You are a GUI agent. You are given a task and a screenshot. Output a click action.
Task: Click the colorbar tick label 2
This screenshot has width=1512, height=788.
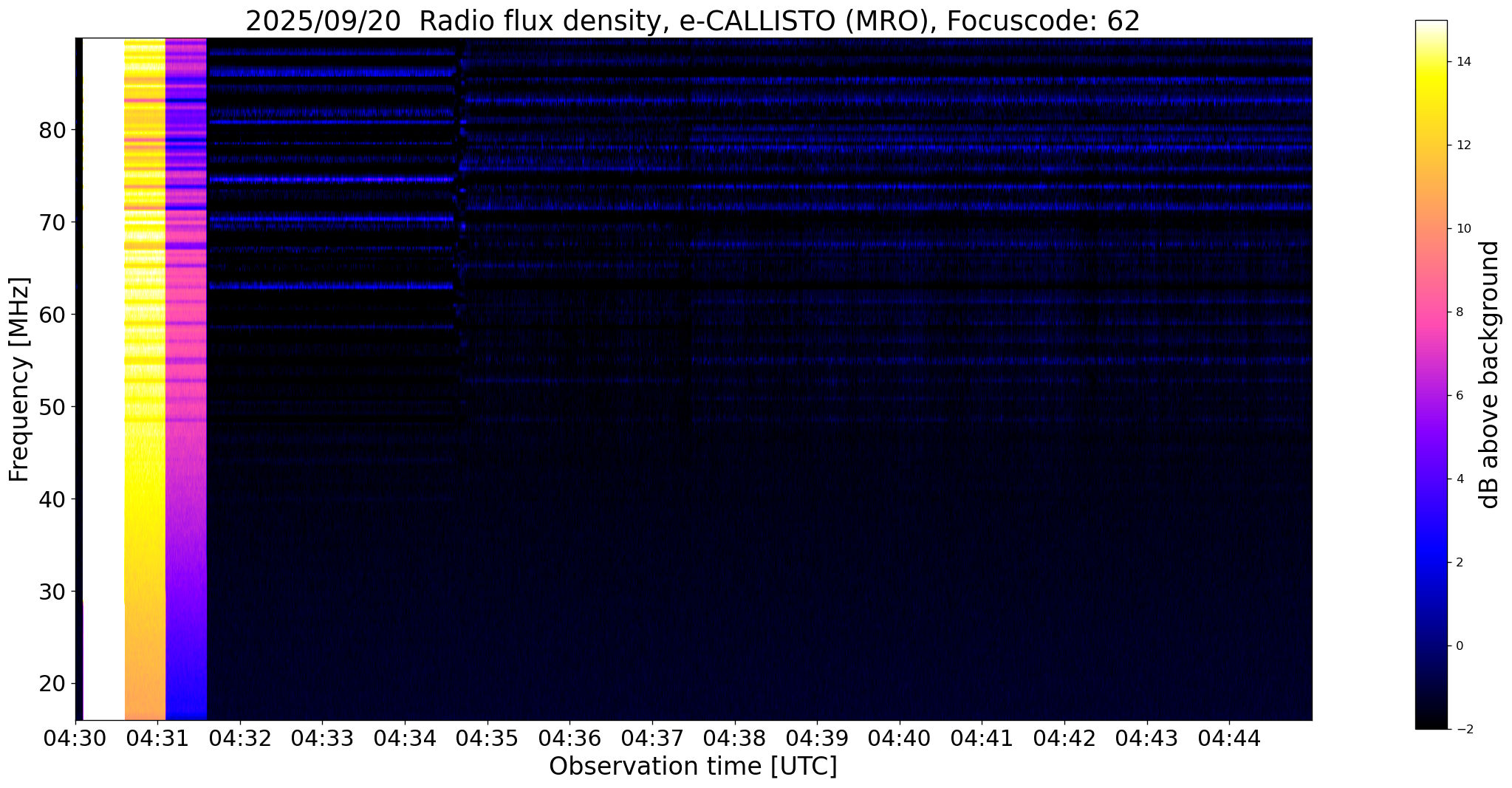click(x=1459, y=563)
